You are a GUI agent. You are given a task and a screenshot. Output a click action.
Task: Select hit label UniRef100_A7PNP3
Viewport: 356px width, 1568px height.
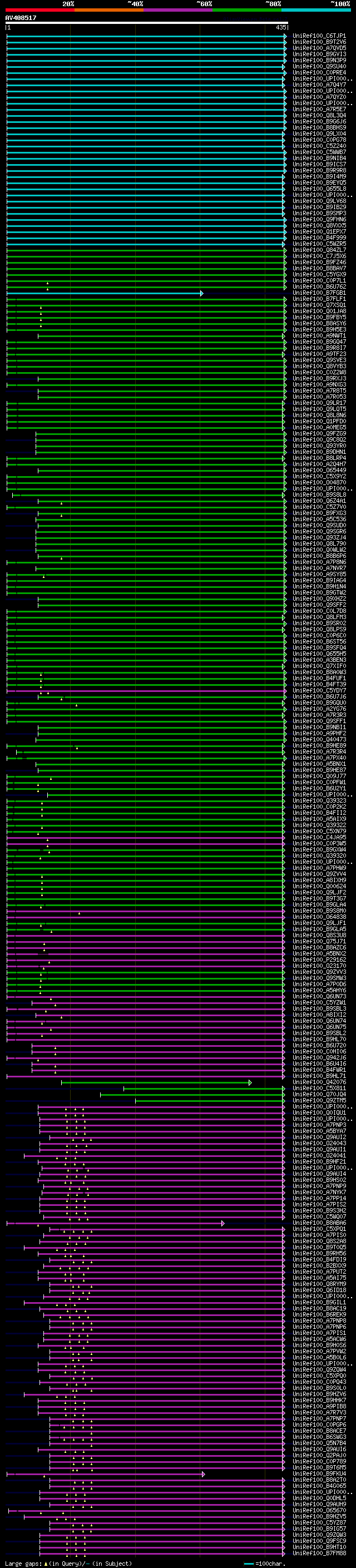(x=319, y=1125)
